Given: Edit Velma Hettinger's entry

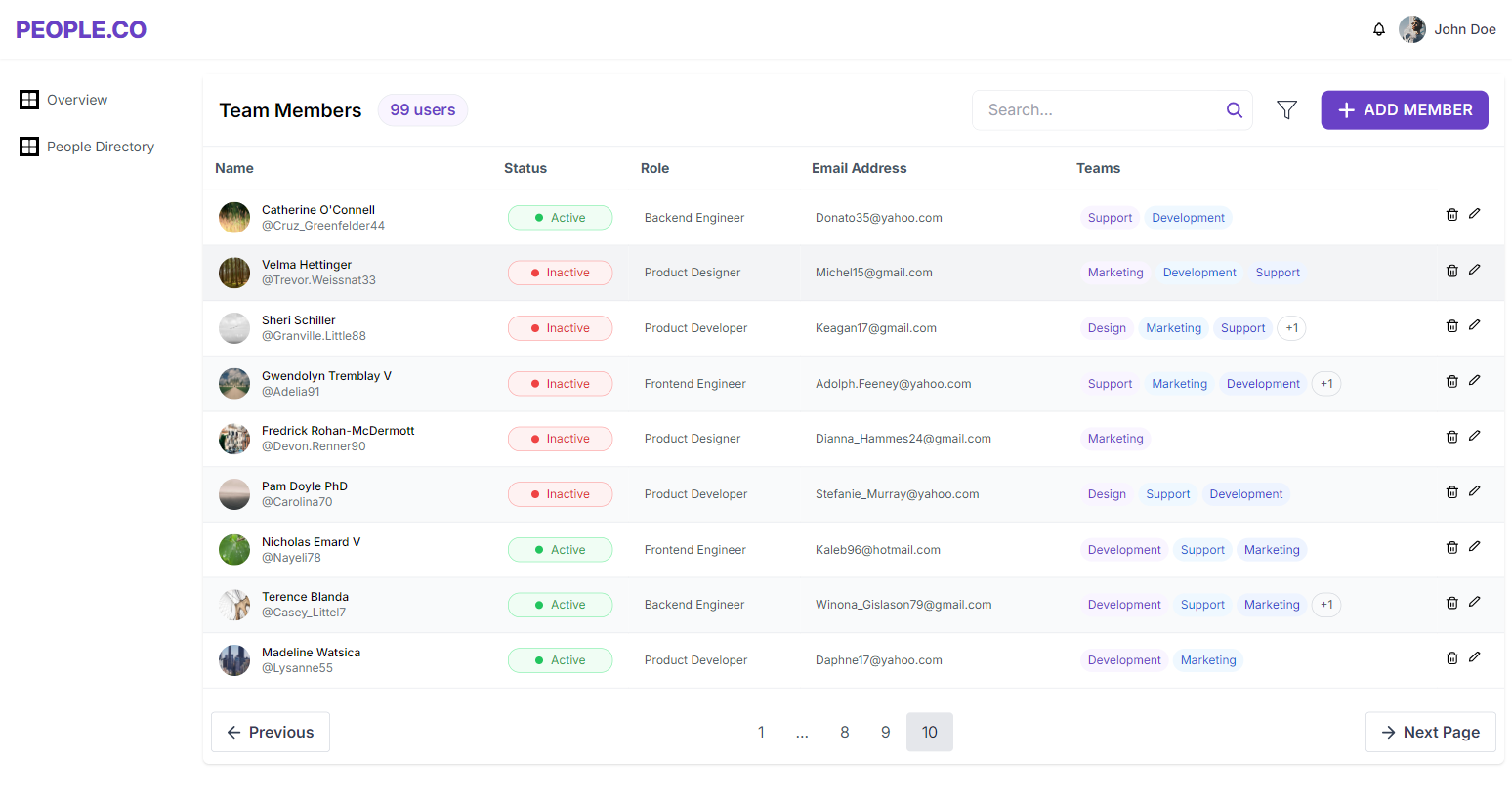Looking at the screenshot, I should coord(1475,269).
